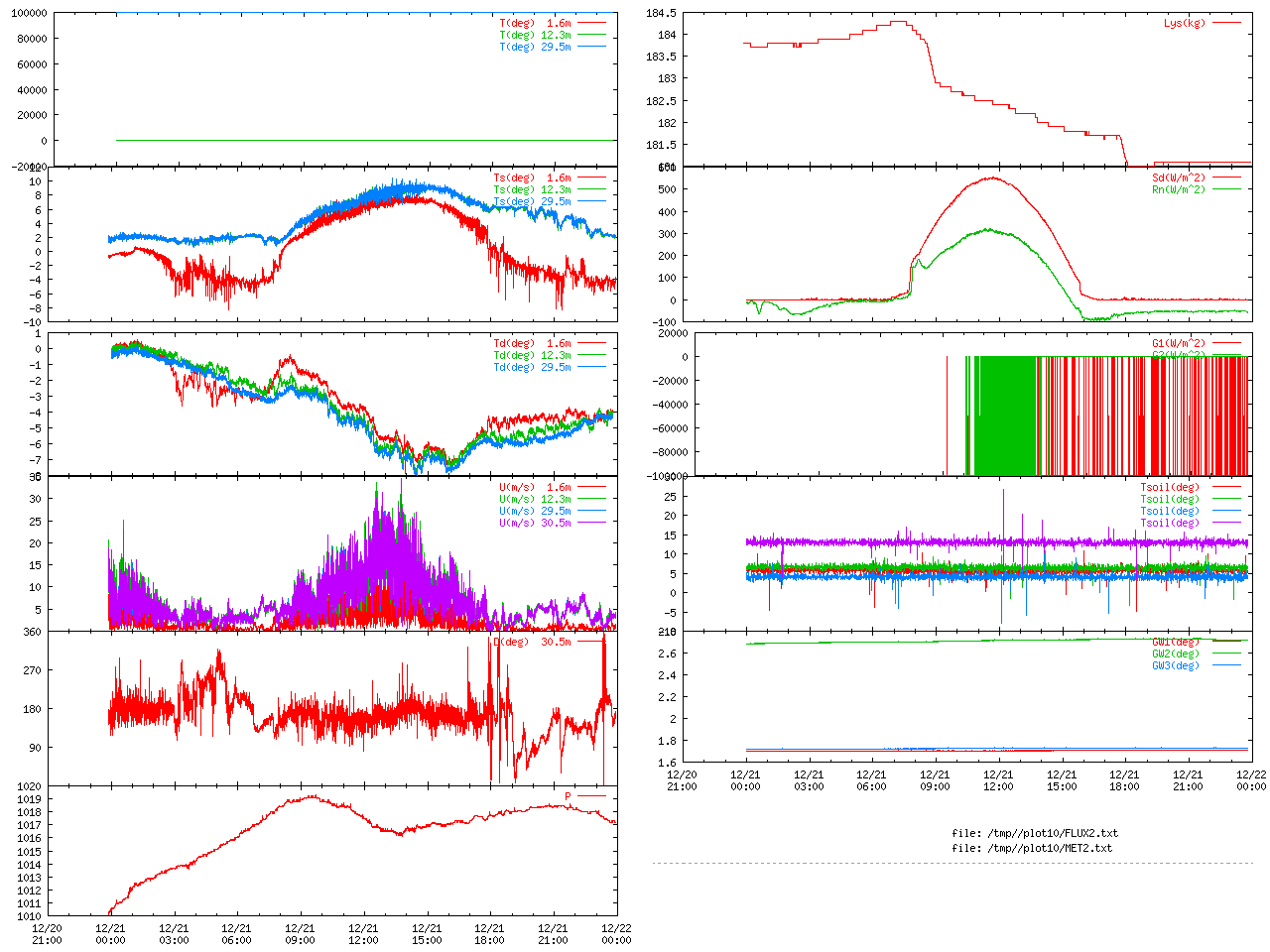Click the purple line sample beside the last "Tsoil(deg)"
The image size is (1270, 952).
[1226, 523]
